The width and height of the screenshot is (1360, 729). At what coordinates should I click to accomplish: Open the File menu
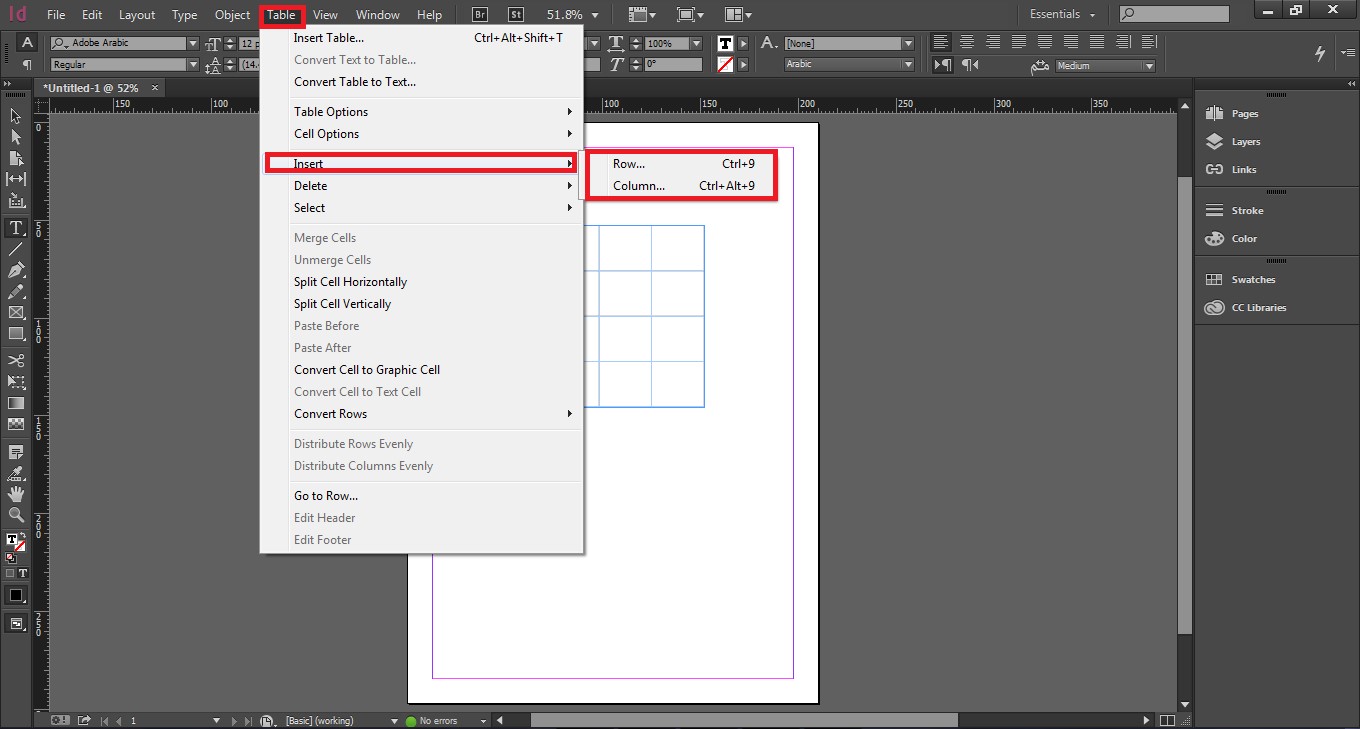pyautogui.click(x=56, y=15)
